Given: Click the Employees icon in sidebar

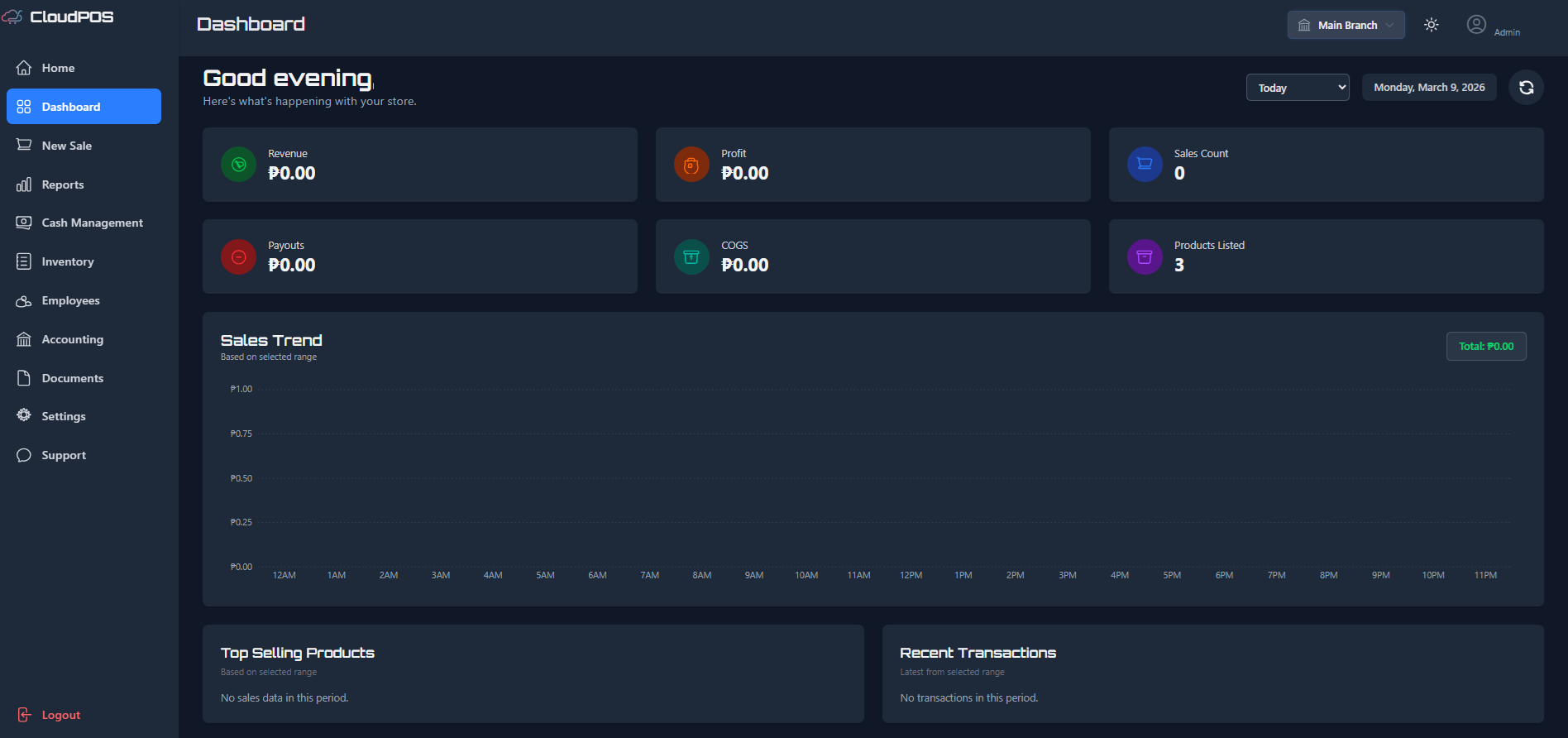Looking at the screenshot, I should [x=24, y=300].
